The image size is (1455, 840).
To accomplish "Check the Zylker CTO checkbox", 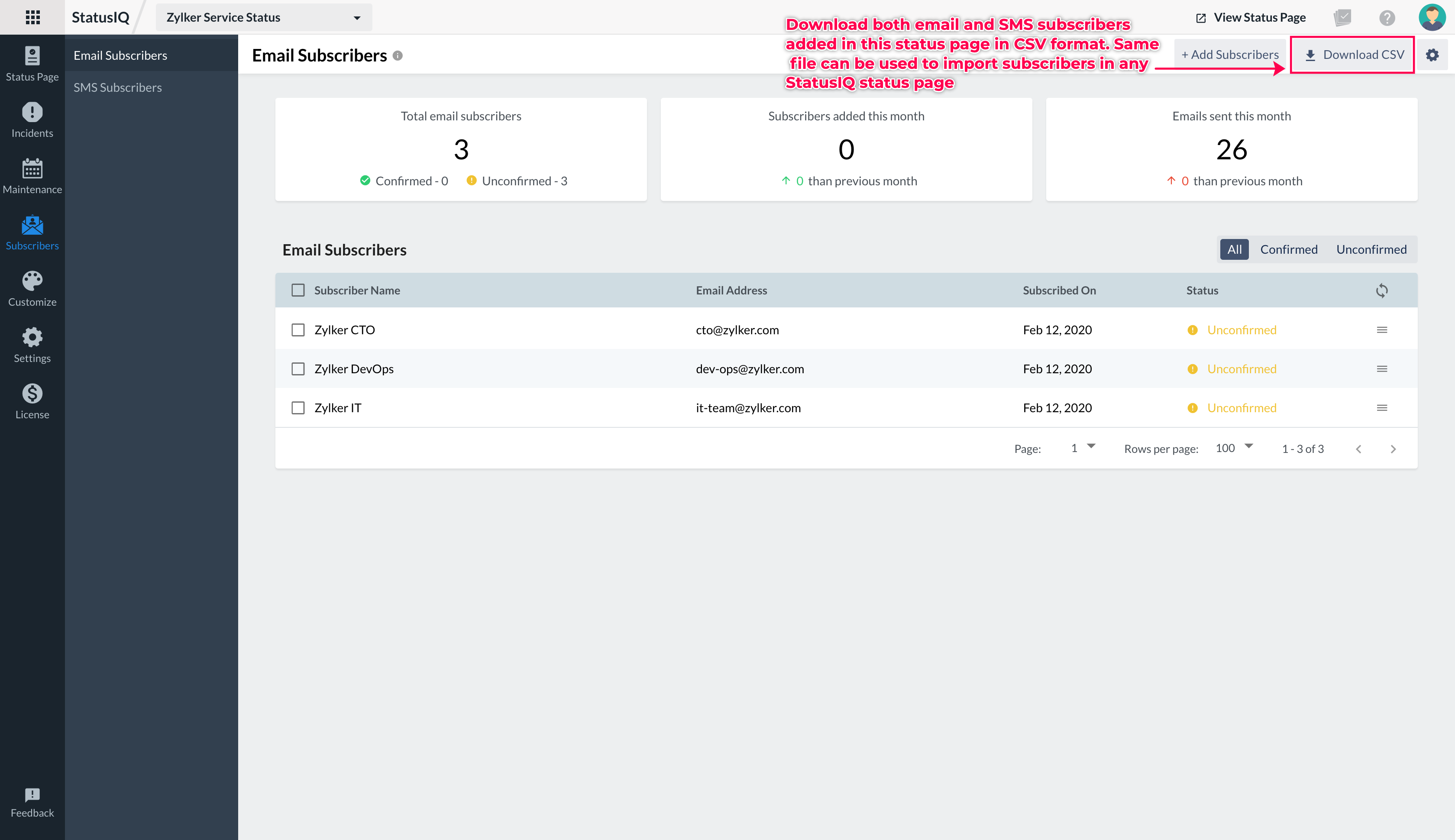I will point(297,330).
